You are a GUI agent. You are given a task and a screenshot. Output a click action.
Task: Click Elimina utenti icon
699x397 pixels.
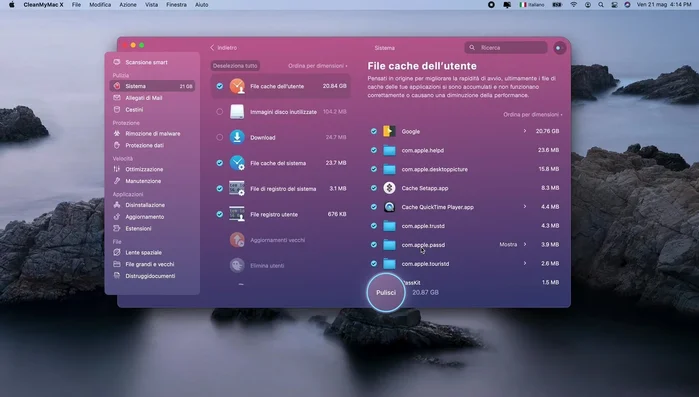(x=237, y=266)
